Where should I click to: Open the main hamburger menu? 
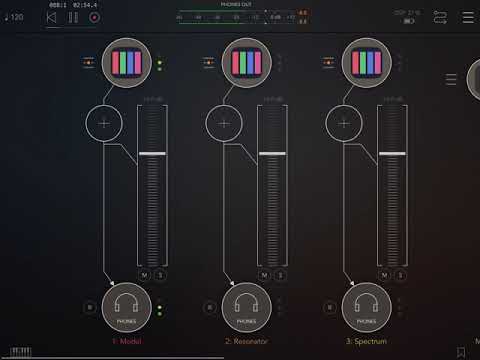(468, 17)
